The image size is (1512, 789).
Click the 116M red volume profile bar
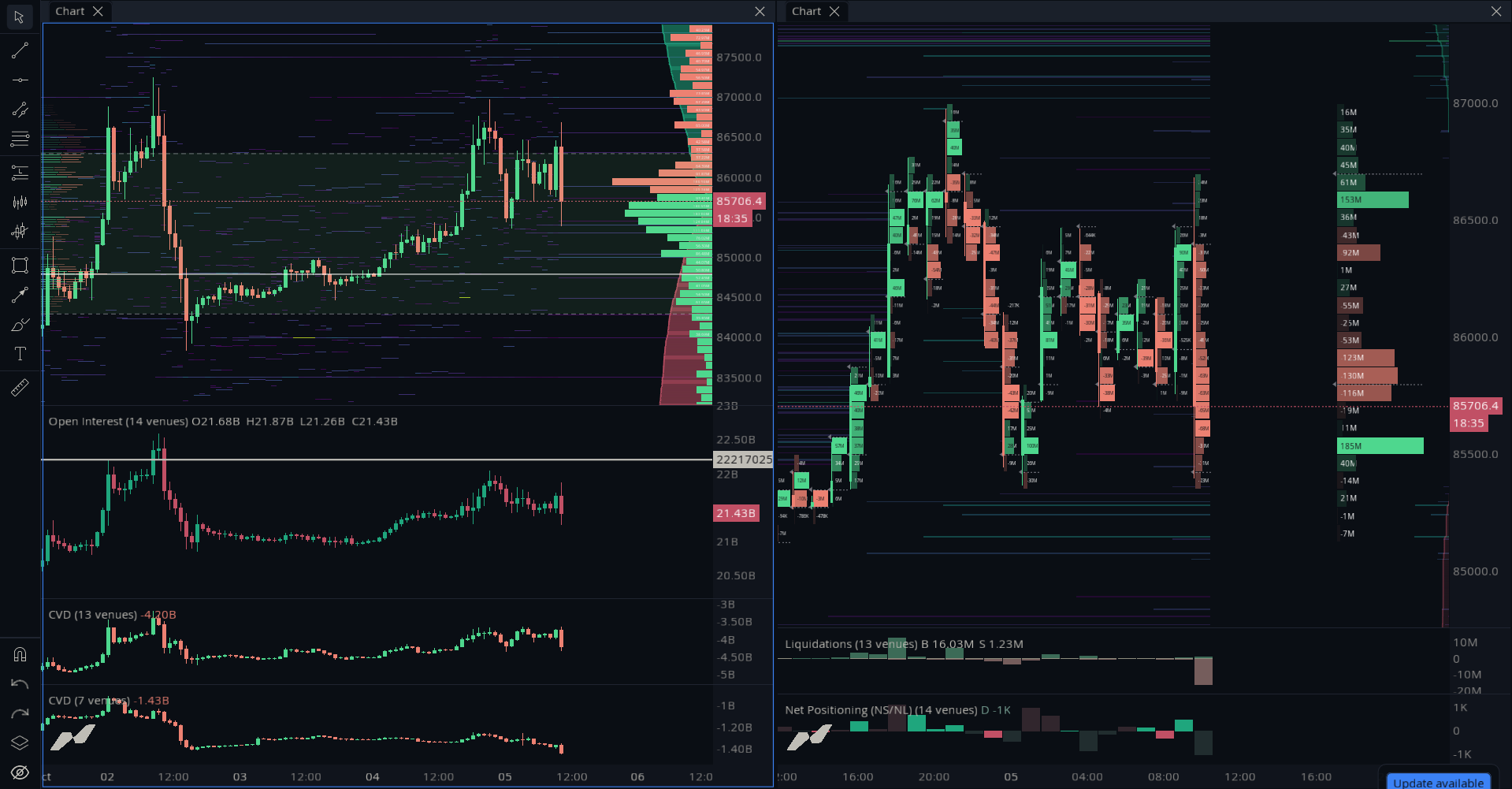[1364, 393]
